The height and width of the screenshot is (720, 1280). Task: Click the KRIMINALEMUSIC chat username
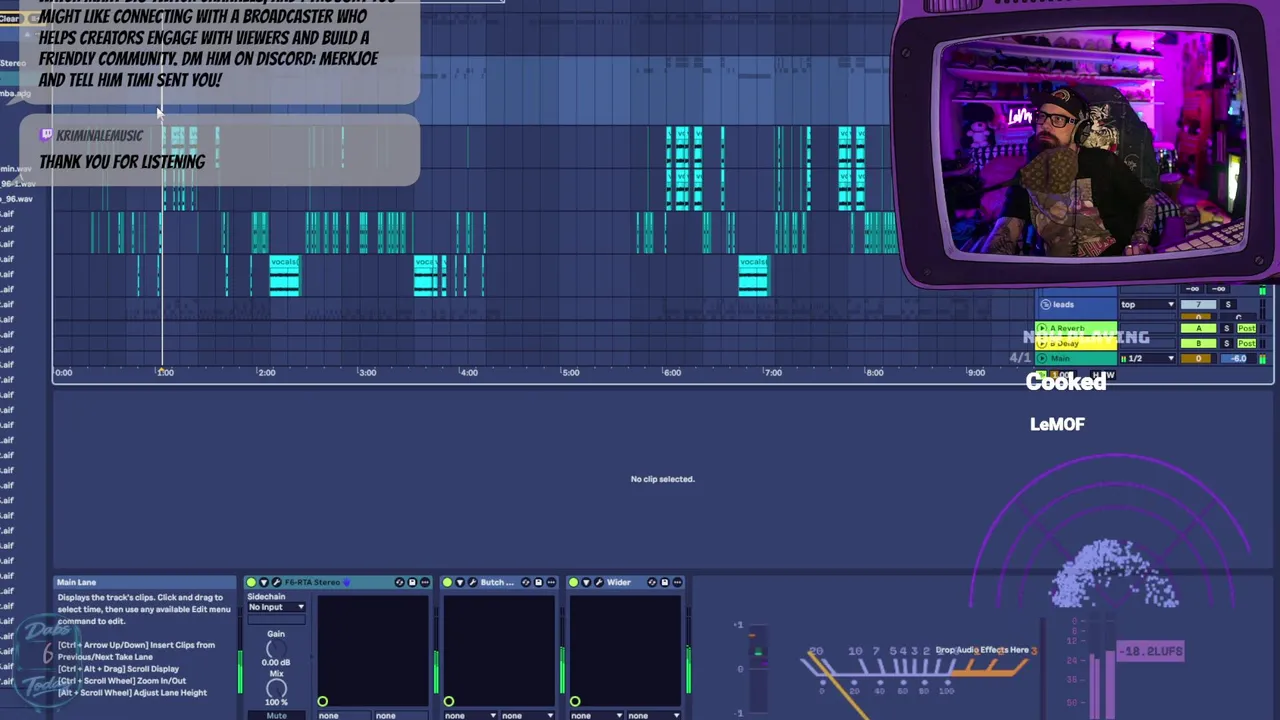tap(99, 135)
